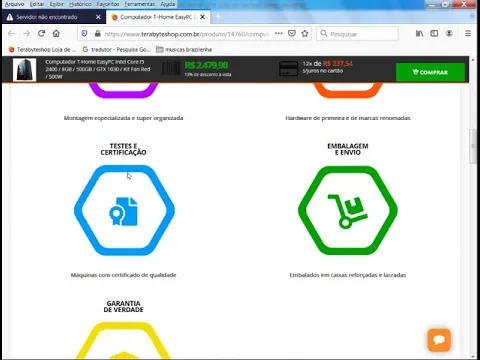Click the green COMPRAR button
This screenshot has width=480, height=360.
(x=430, y=72)
